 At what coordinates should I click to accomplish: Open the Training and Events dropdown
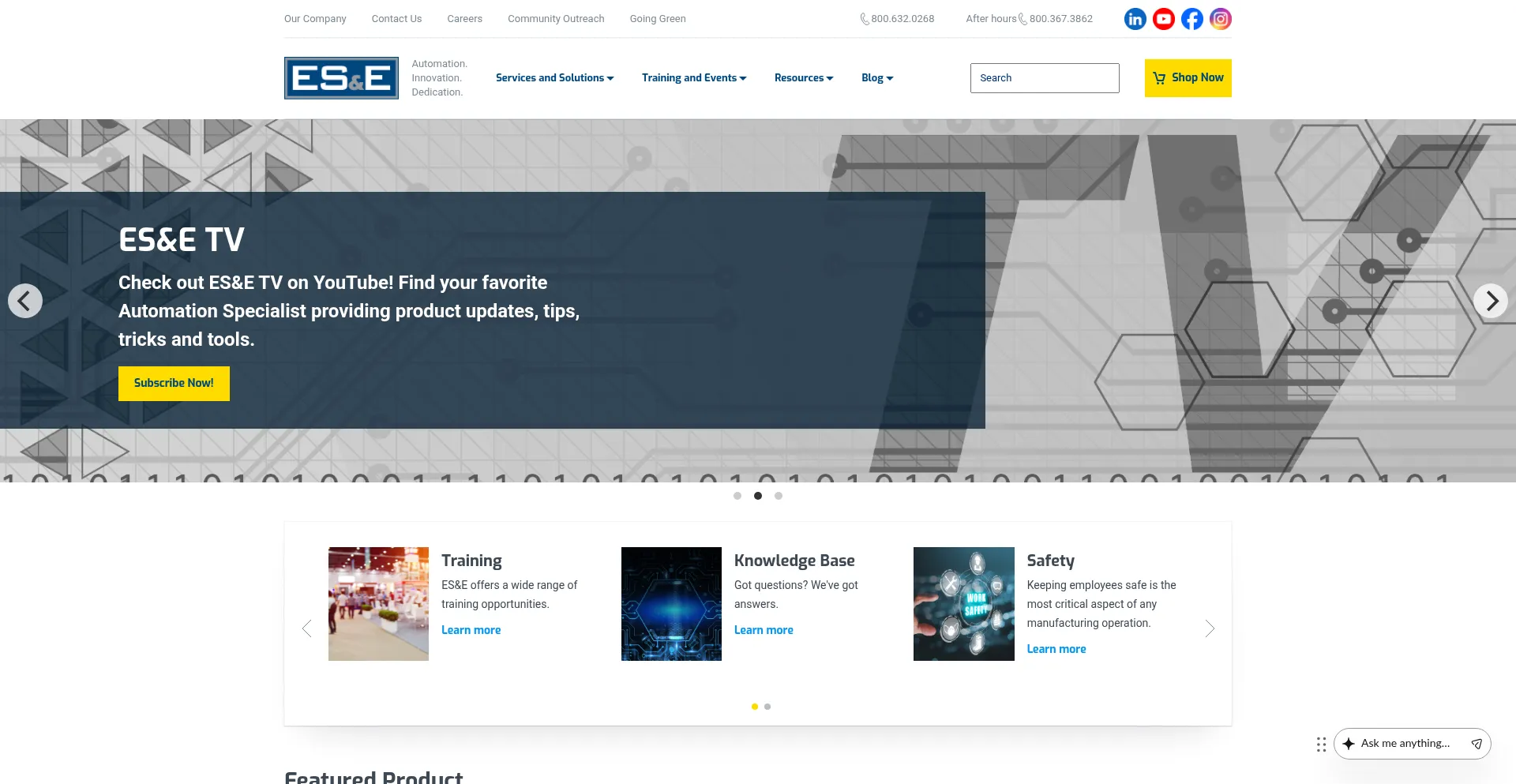click(693, 77)
